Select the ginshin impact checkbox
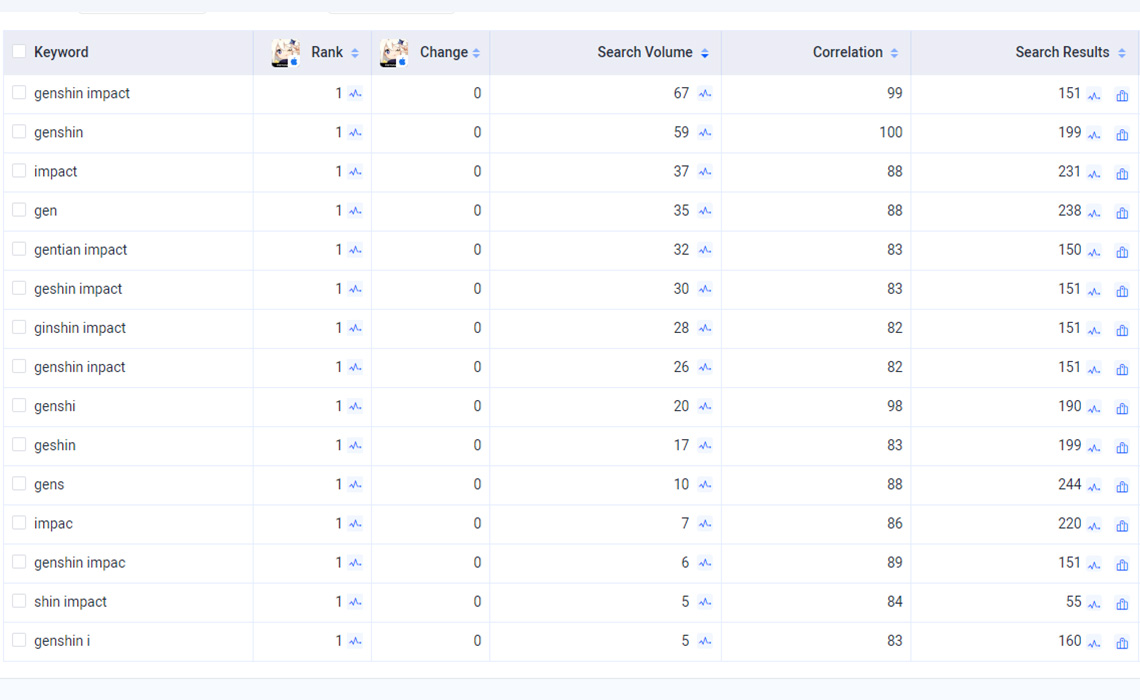The height and width of the screenshot is (700, 1140). [19, 327]
